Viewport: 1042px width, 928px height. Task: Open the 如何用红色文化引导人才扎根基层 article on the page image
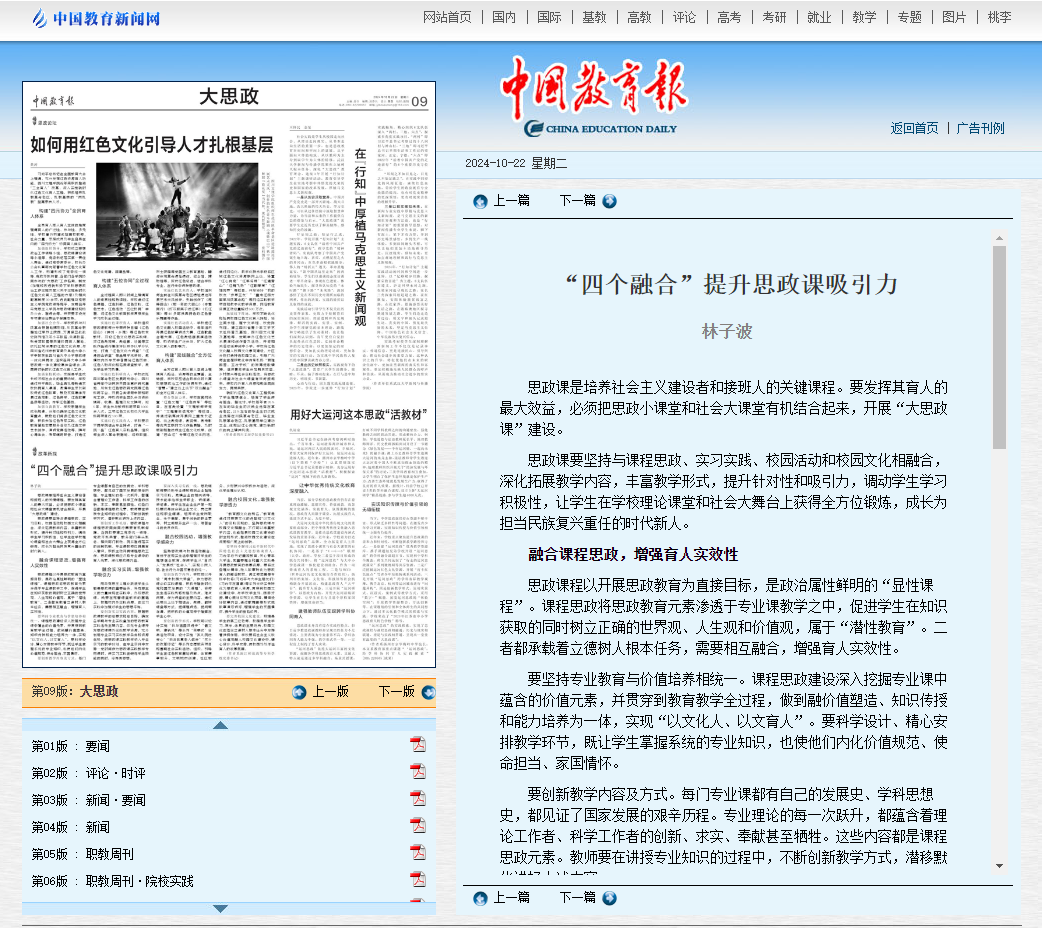pos(152,145)
